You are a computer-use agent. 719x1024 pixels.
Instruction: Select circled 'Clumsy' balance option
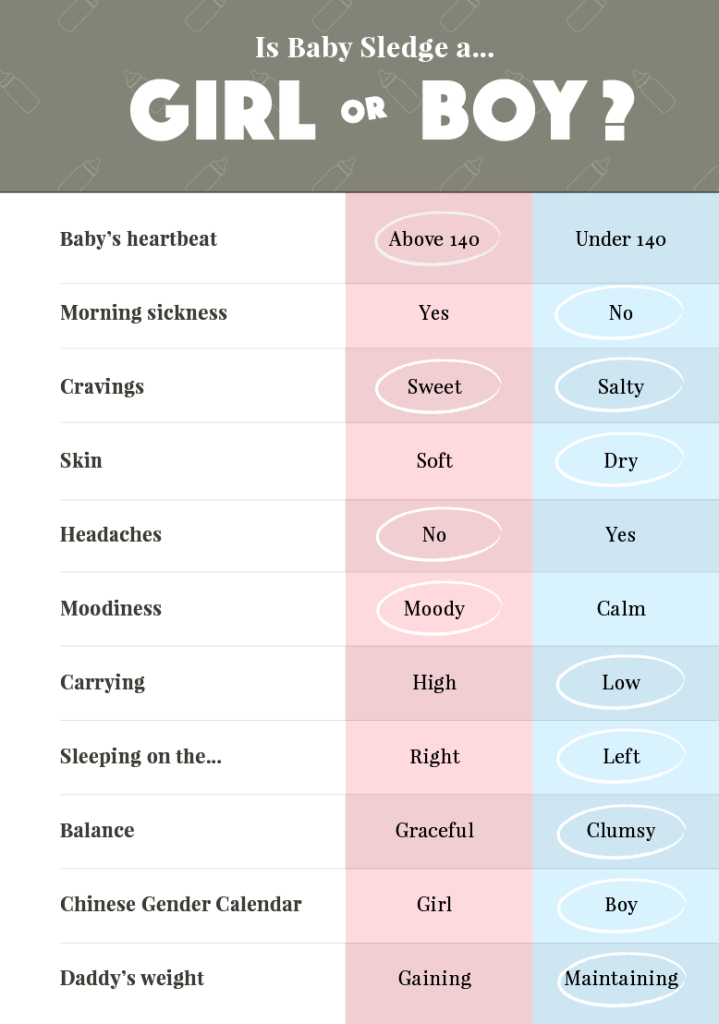point(621,831)
